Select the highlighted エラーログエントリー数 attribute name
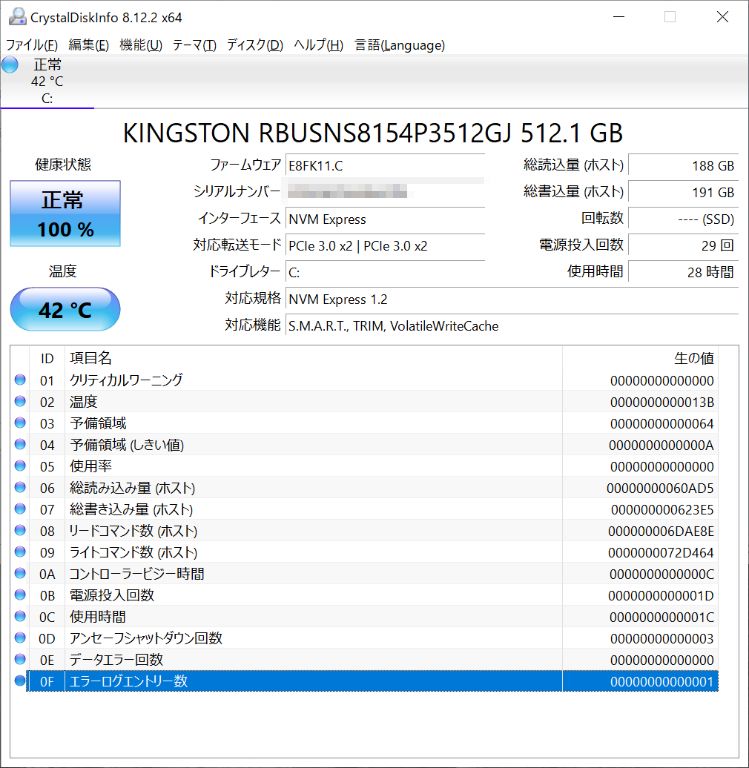The width and height of the screenshot is (749, 768). (x=128, y=681)
